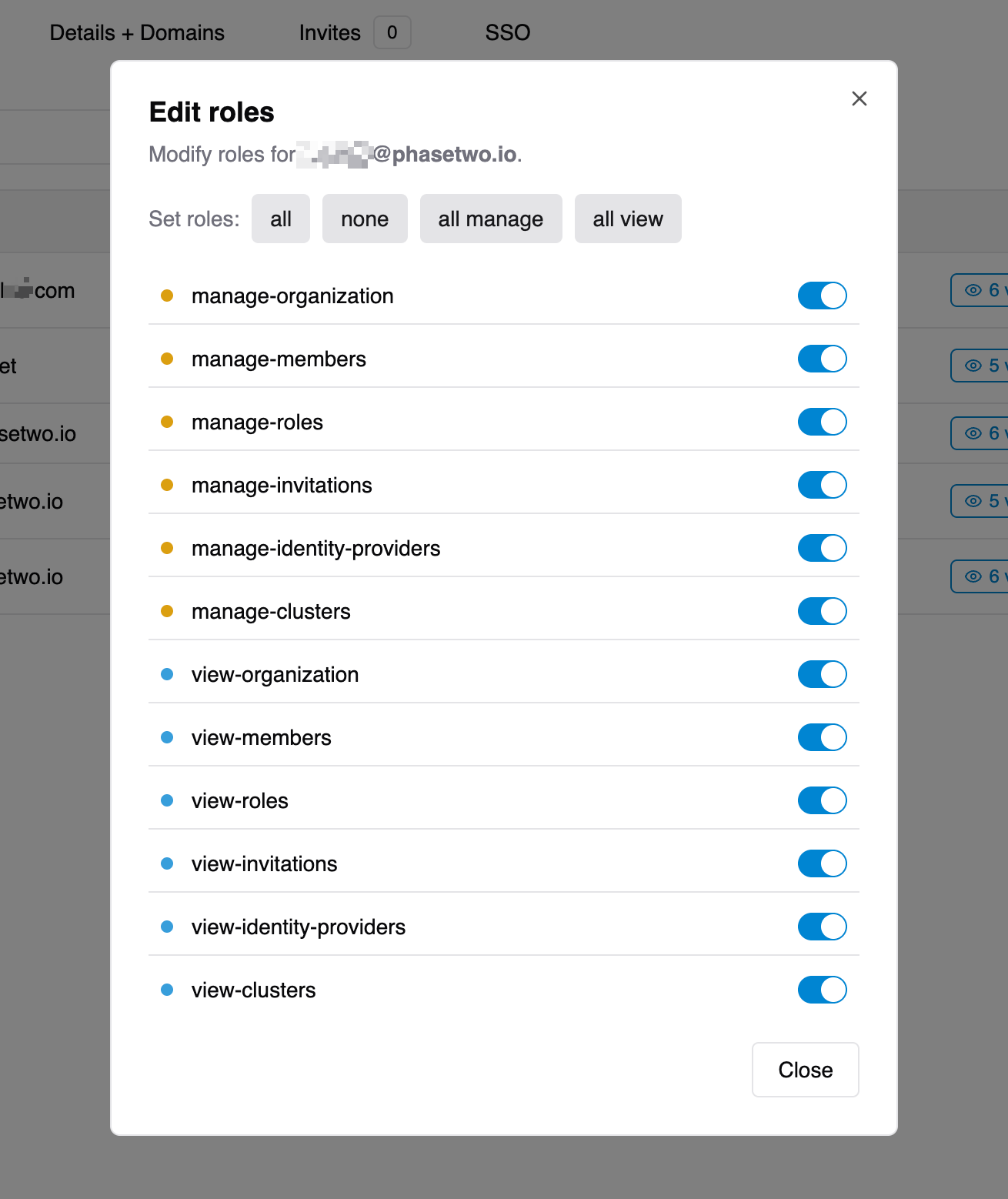Toggle manage-clusters role off
1008x1199 pixels.
[x=822, y=611]
